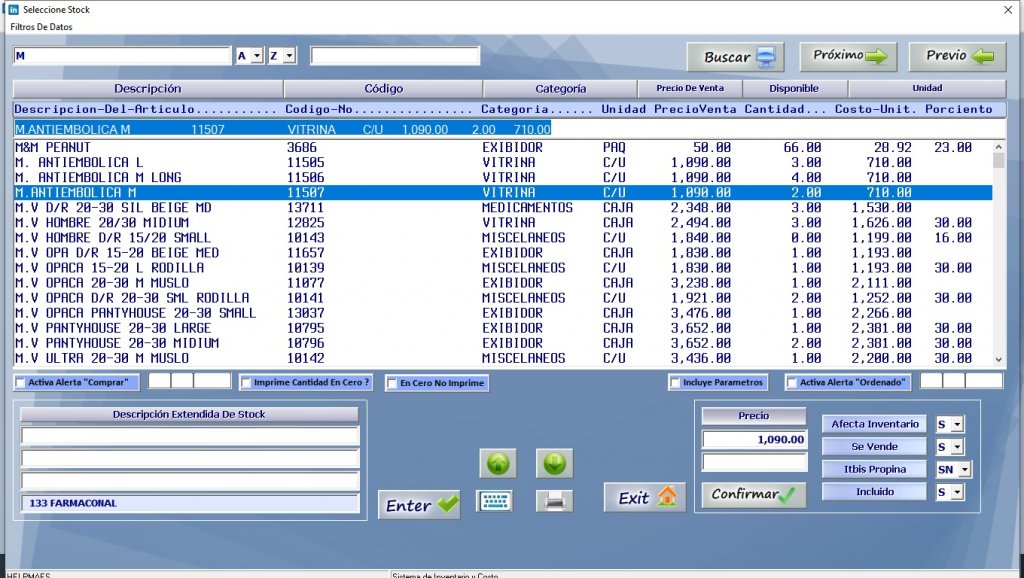Enable the Incluye Parametros checkbox
The height and width of the screenshot is (578, 1024).
[675, 381]
